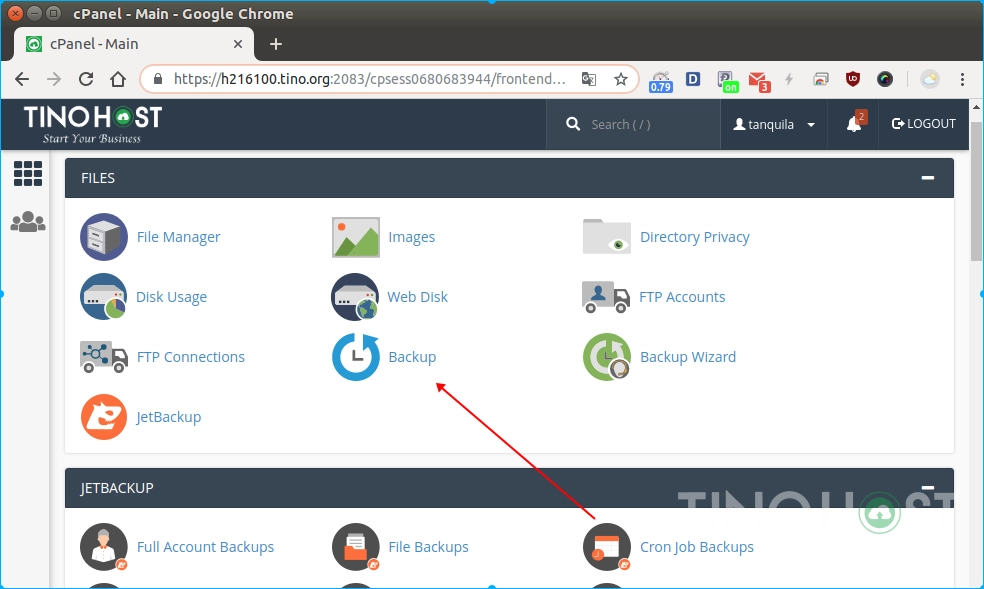Viewport: 984px width, 589px height.
Task: Open the File Manager icon
Action: (x=104, y=237)
